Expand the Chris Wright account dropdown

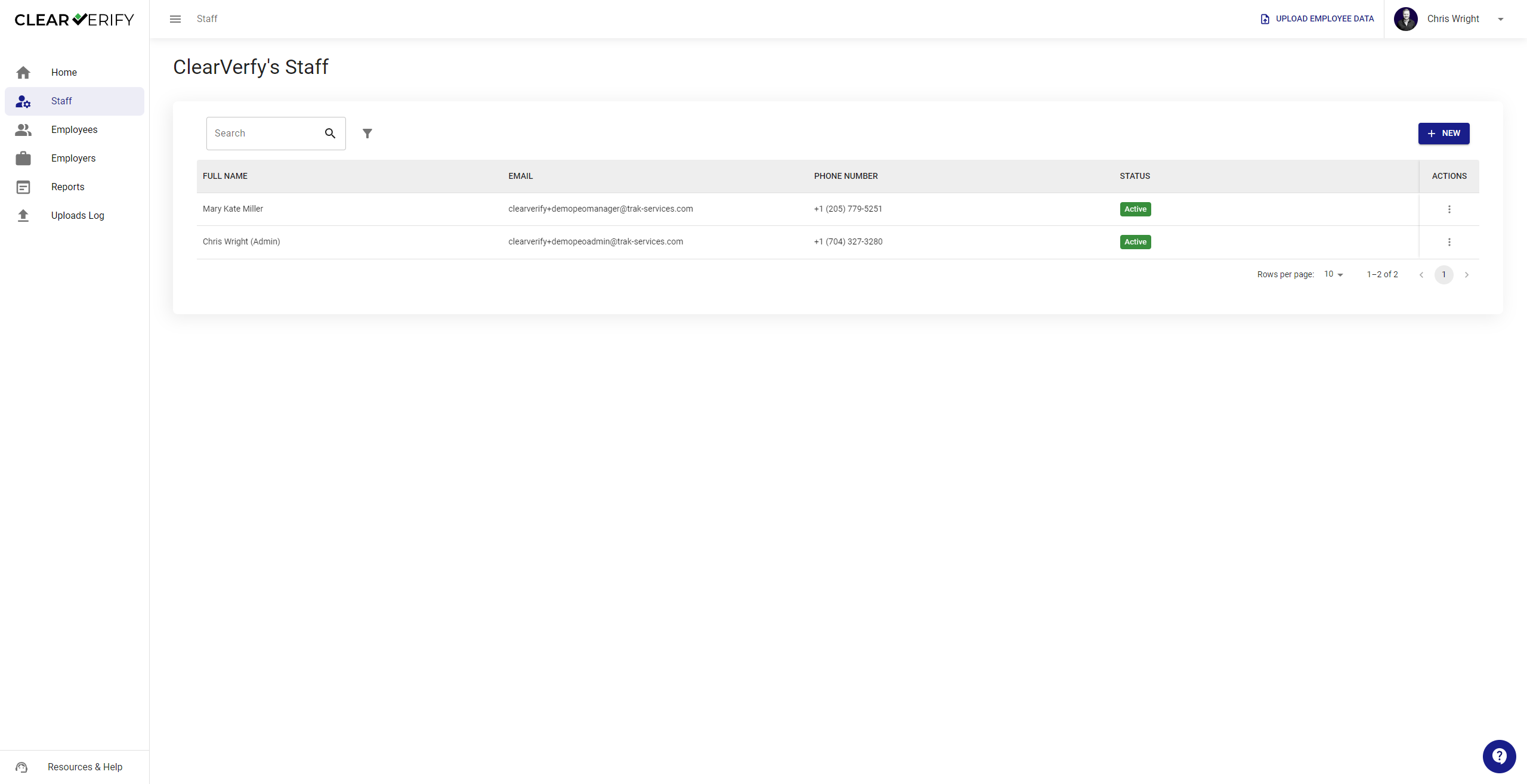pos(1501,19)
